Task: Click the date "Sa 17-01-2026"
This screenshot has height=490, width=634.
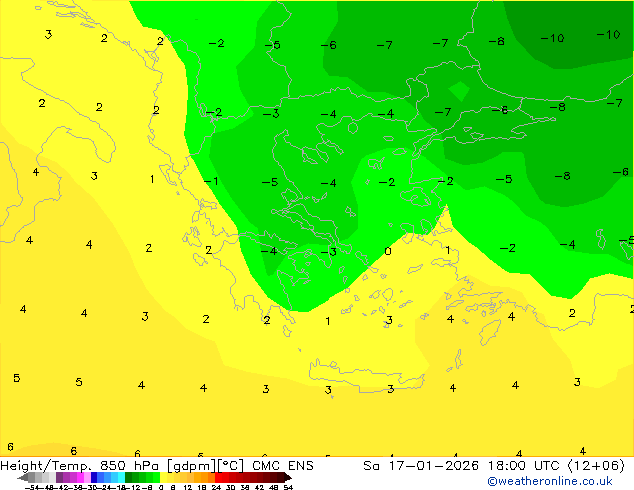Action: pyautogui.click(x=421, y=466)
